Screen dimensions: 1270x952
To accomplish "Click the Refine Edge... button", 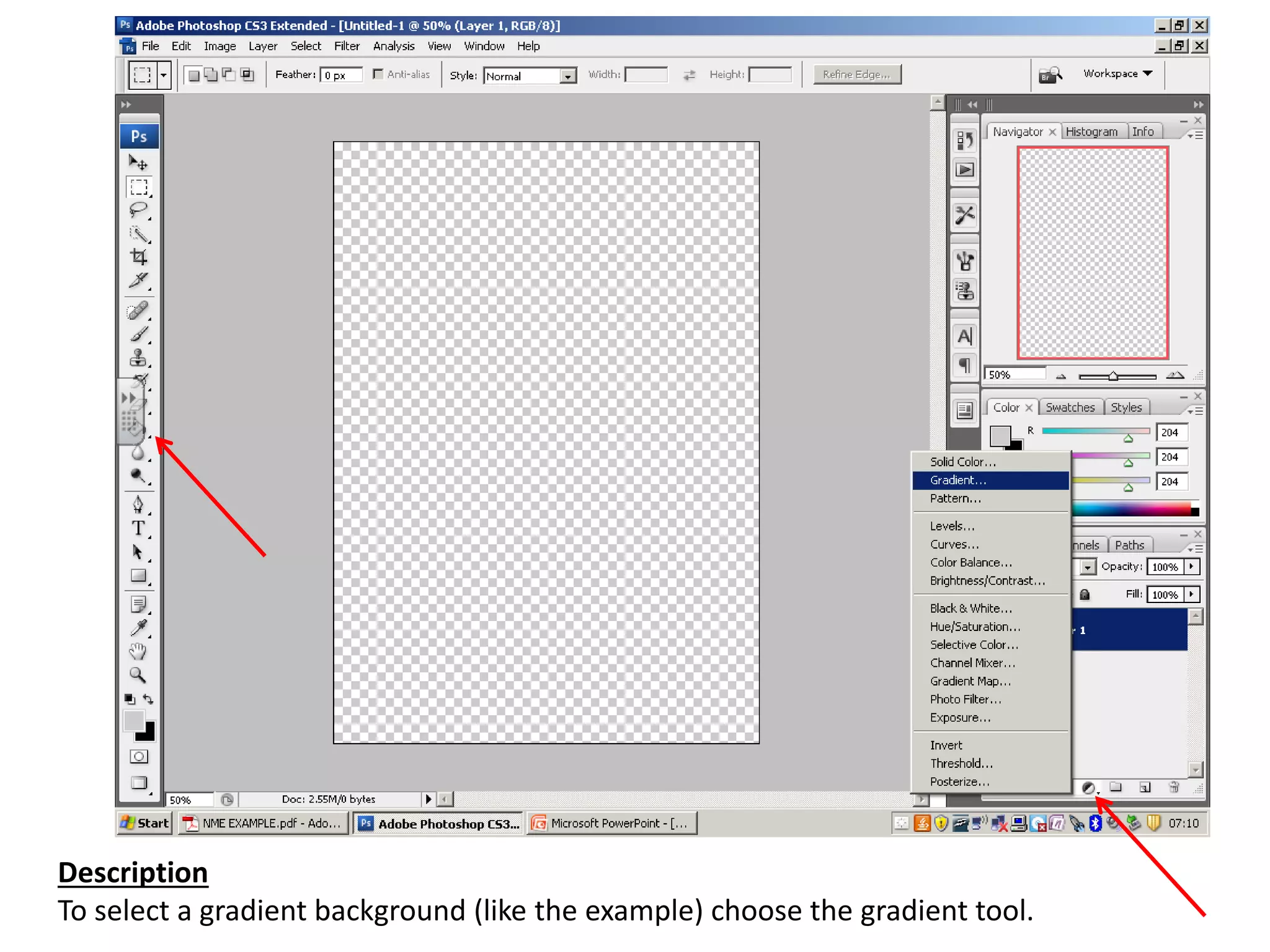I will point(856,74).
